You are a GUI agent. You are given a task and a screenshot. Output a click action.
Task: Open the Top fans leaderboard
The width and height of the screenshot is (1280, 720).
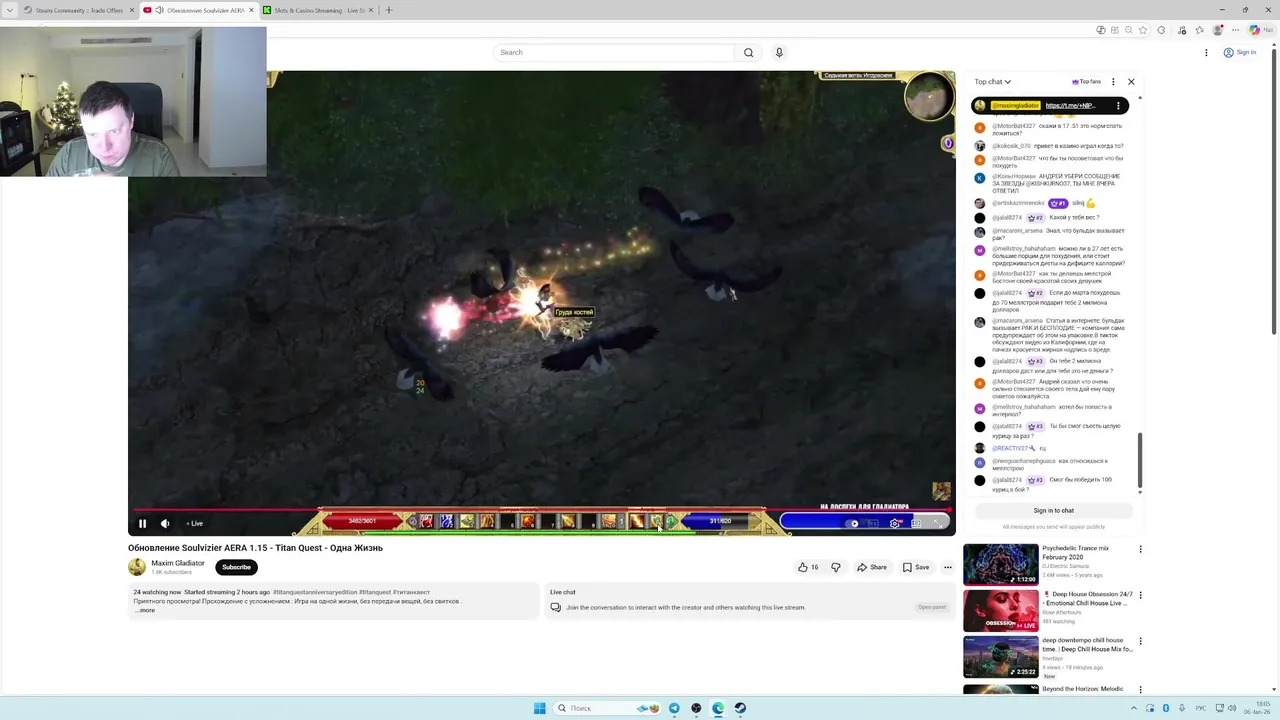[1086, 82]
